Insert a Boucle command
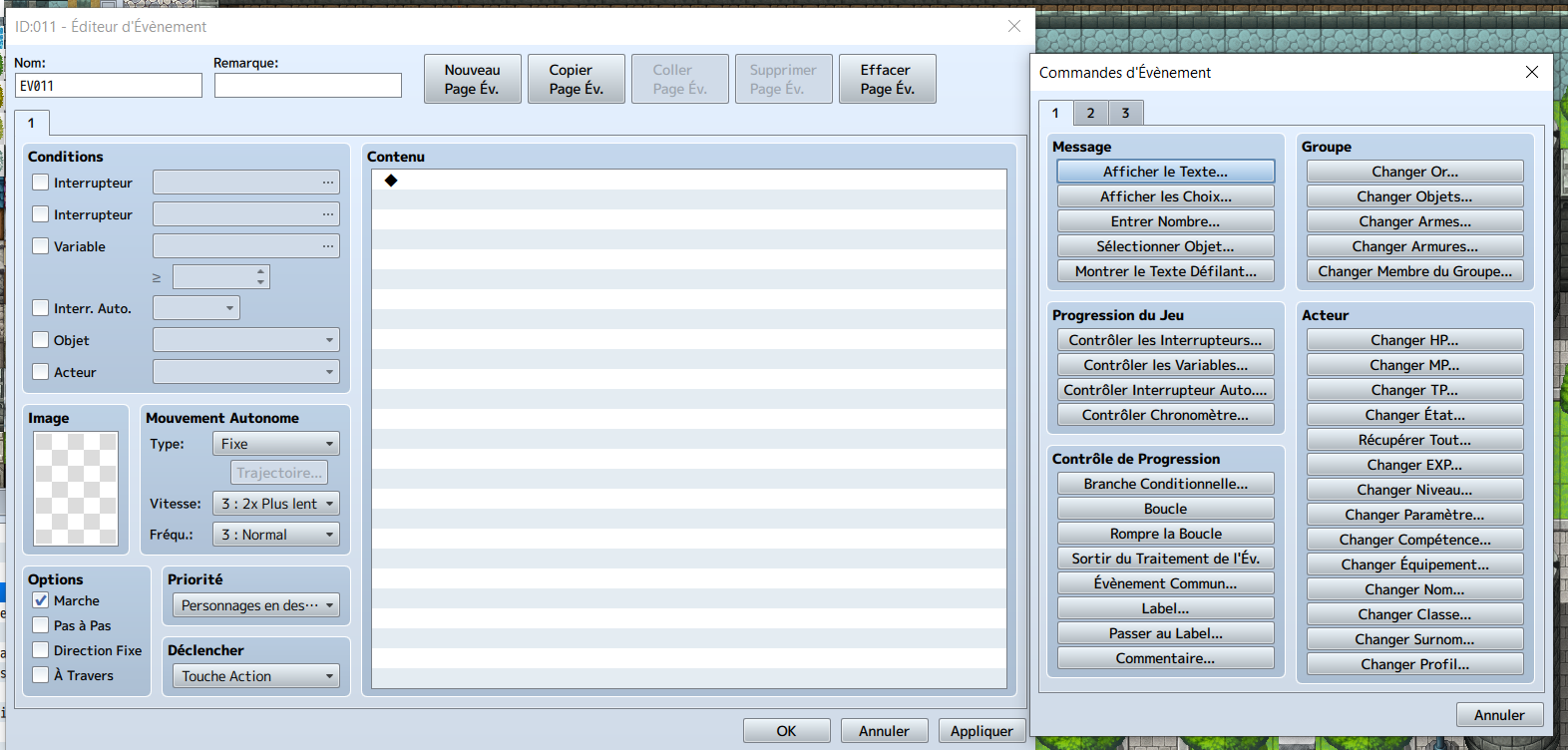The image size is (1568, 750). click(x=1166, y=509)
